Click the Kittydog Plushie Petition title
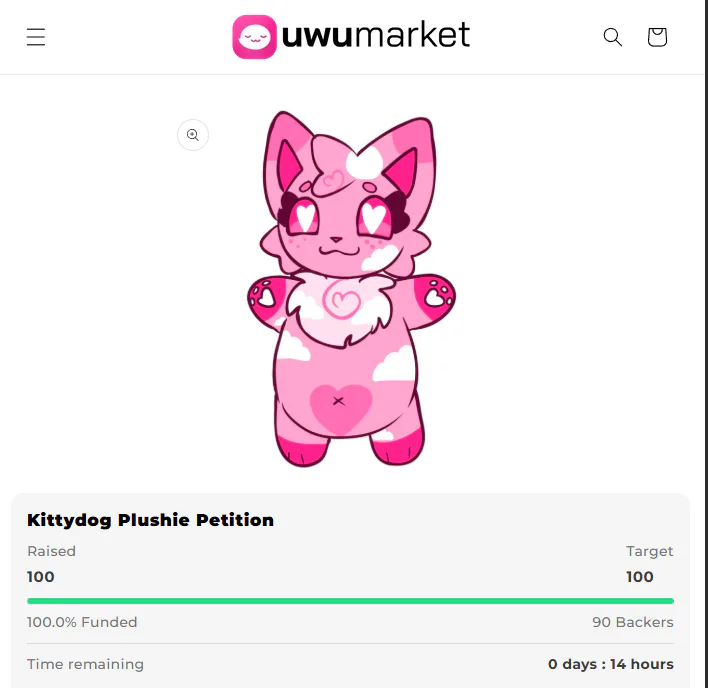Screen dimensions: 708x688 tap(150, 520)
